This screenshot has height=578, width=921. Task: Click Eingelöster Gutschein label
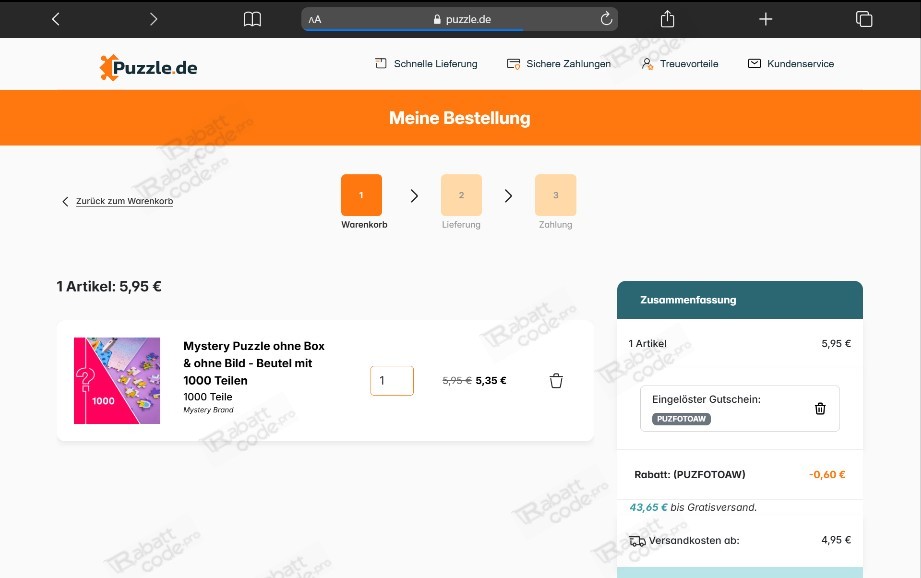coord(706,399)
